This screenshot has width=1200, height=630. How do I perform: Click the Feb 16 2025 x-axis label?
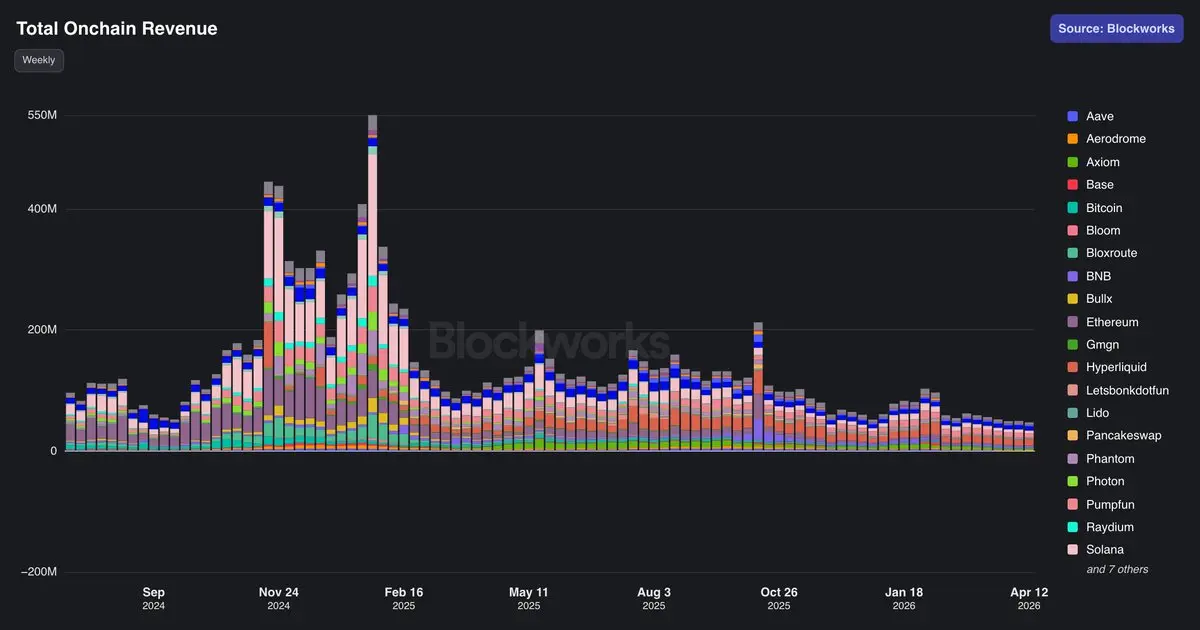click(x=404, y=598)
